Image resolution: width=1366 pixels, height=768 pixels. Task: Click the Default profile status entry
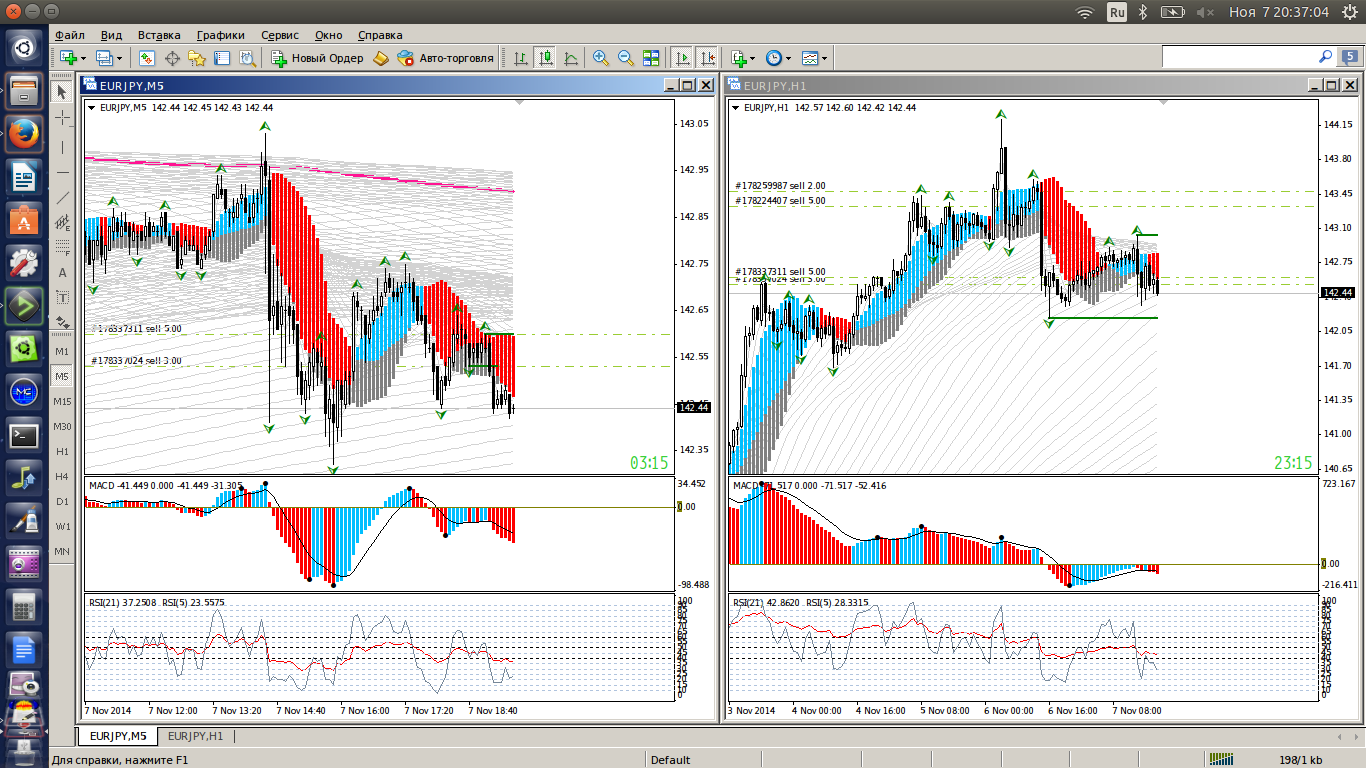coord(670,760)
